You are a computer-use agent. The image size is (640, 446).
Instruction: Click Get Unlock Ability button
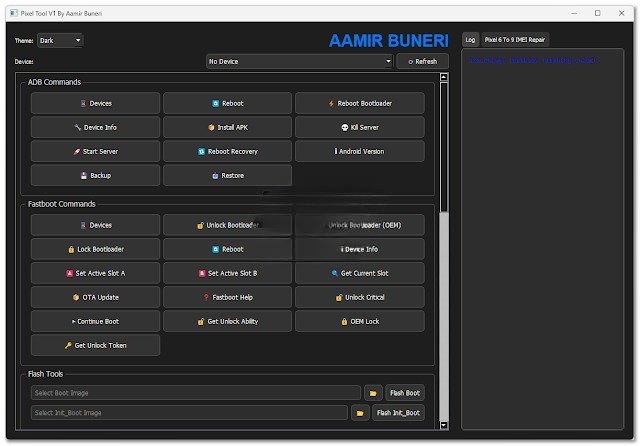coord(227,322)
